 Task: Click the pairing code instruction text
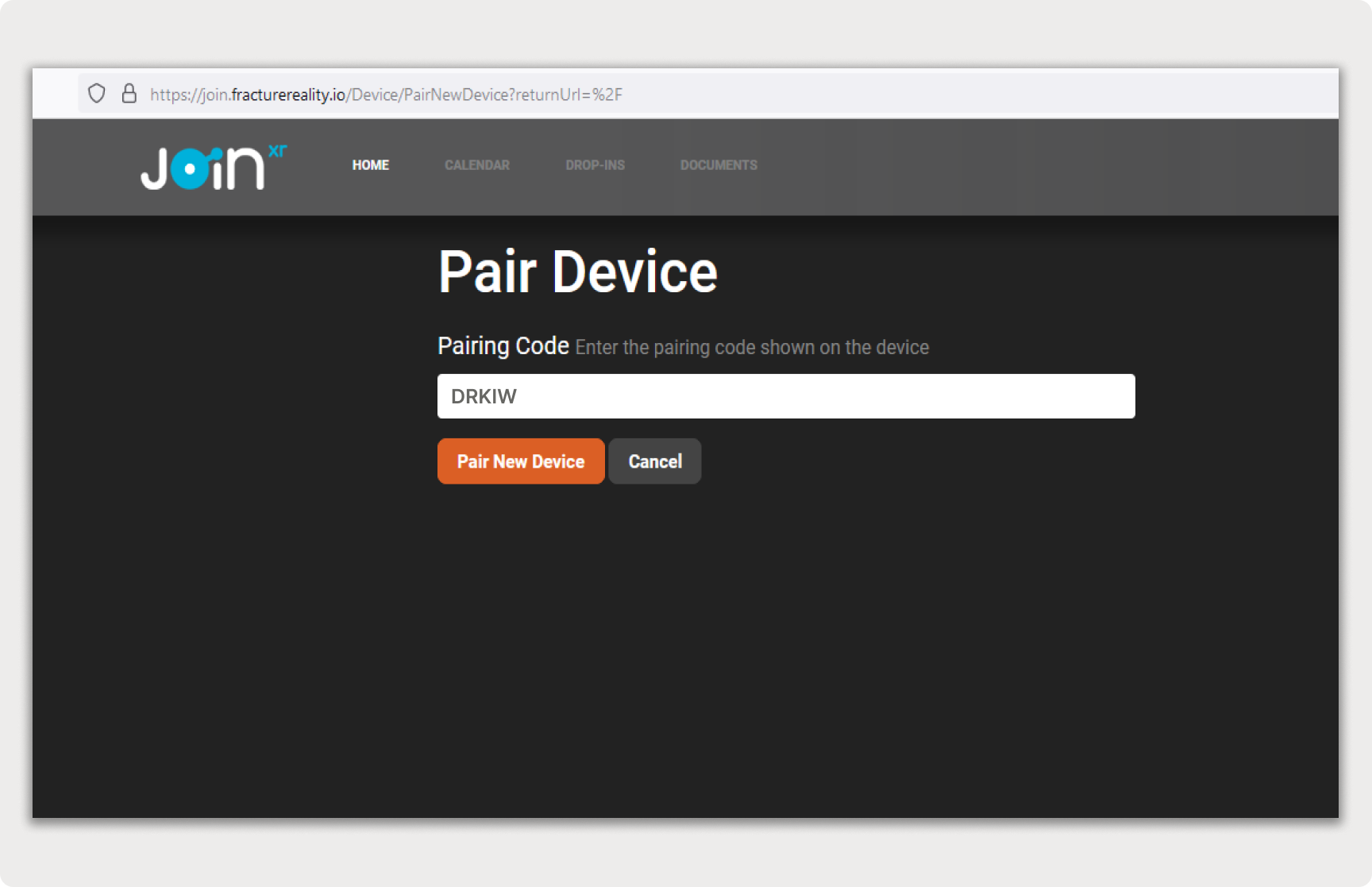(750, 347)
